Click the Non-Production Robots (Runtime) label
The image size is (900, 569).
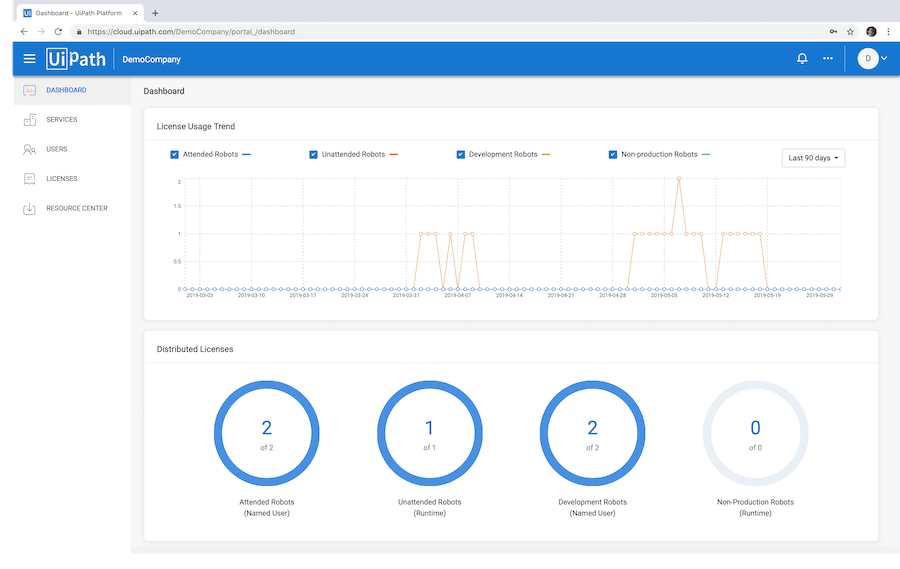pos(755,508)
